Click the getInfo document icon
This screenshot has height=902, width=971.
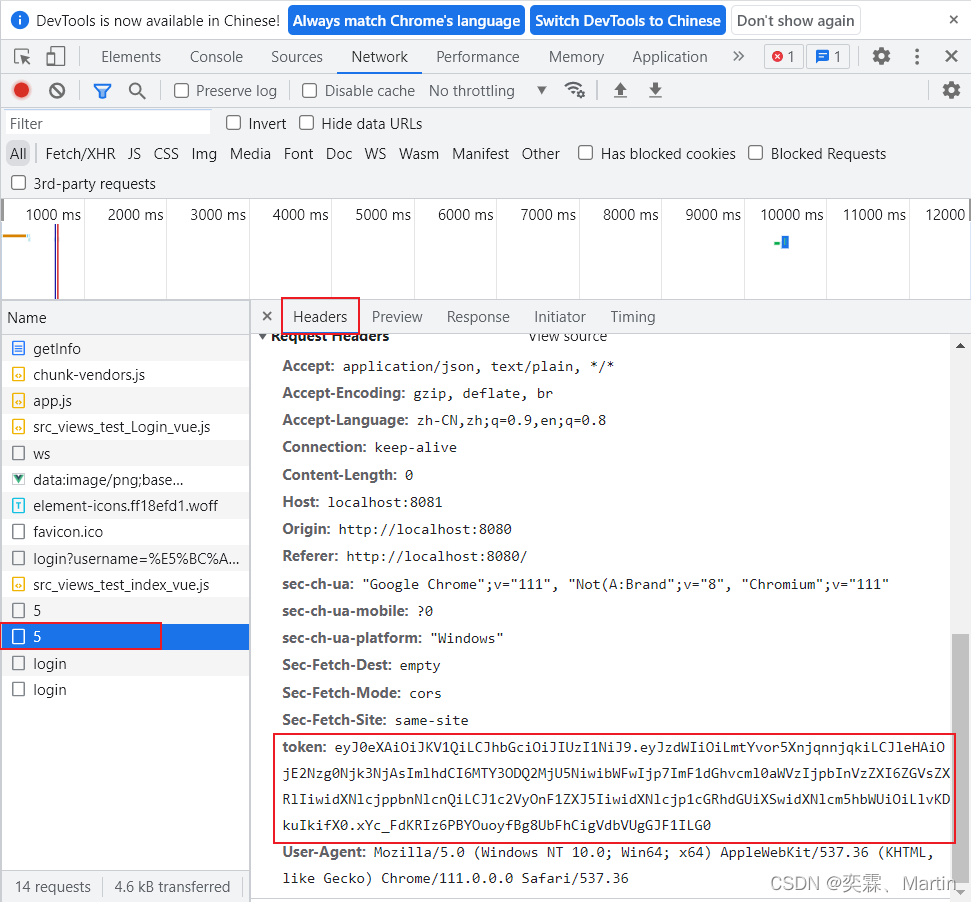coord(19,349)
